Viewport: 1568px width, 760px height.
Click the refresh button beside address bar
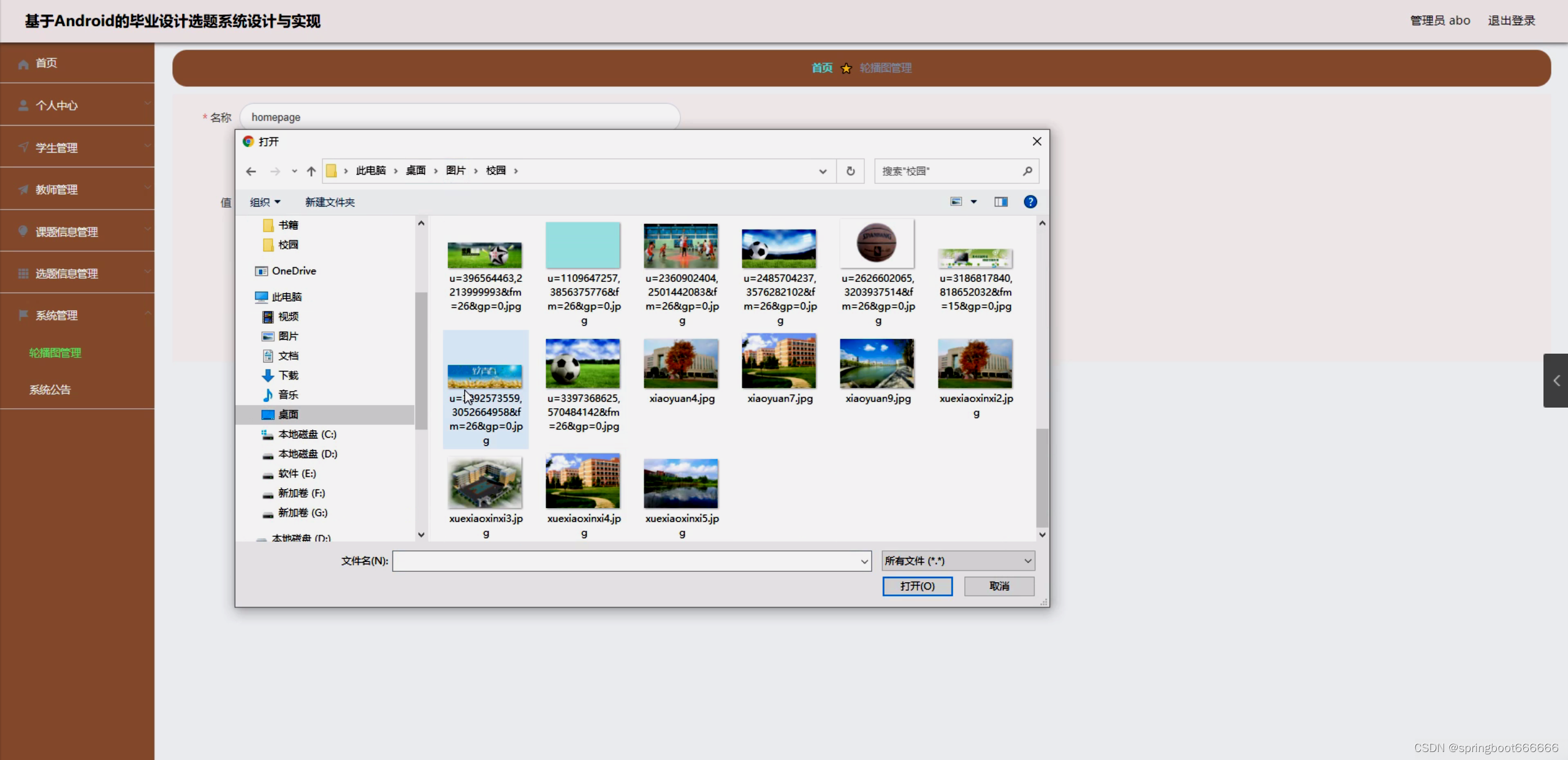point(850,171)
